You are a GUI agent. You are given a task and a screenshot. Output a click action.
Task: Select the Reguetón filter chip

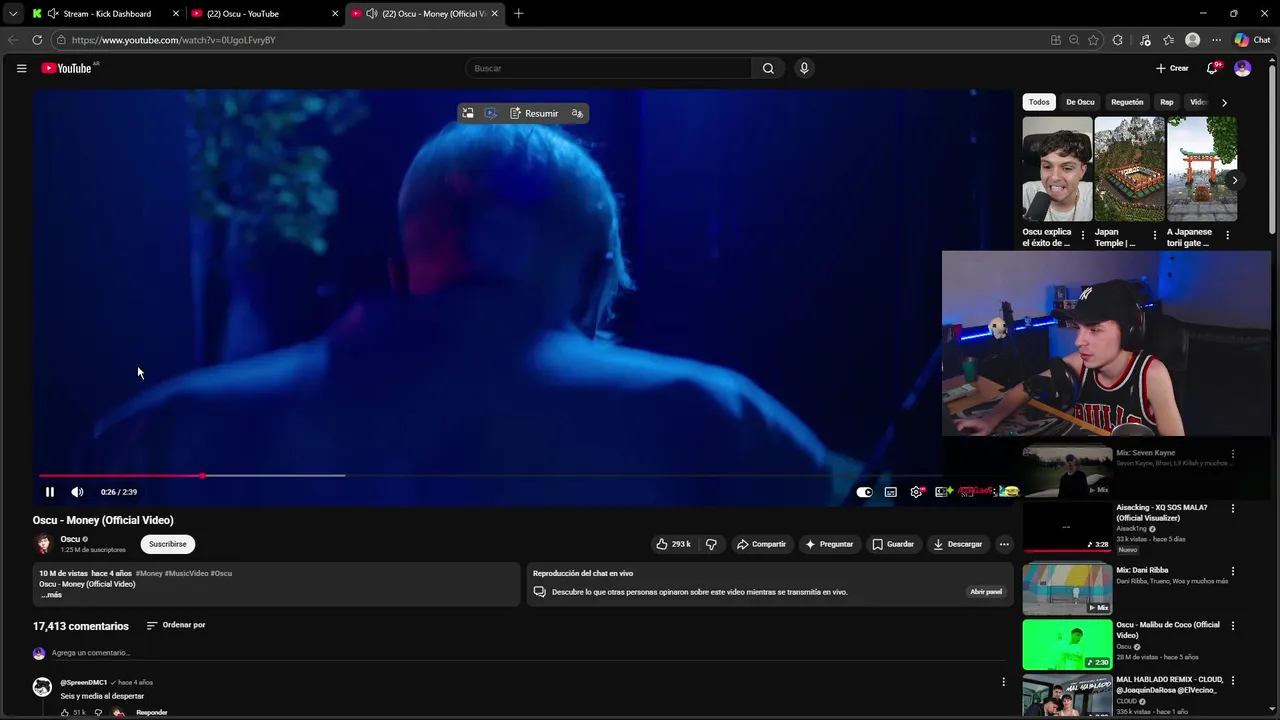(x=1127, y=102)
